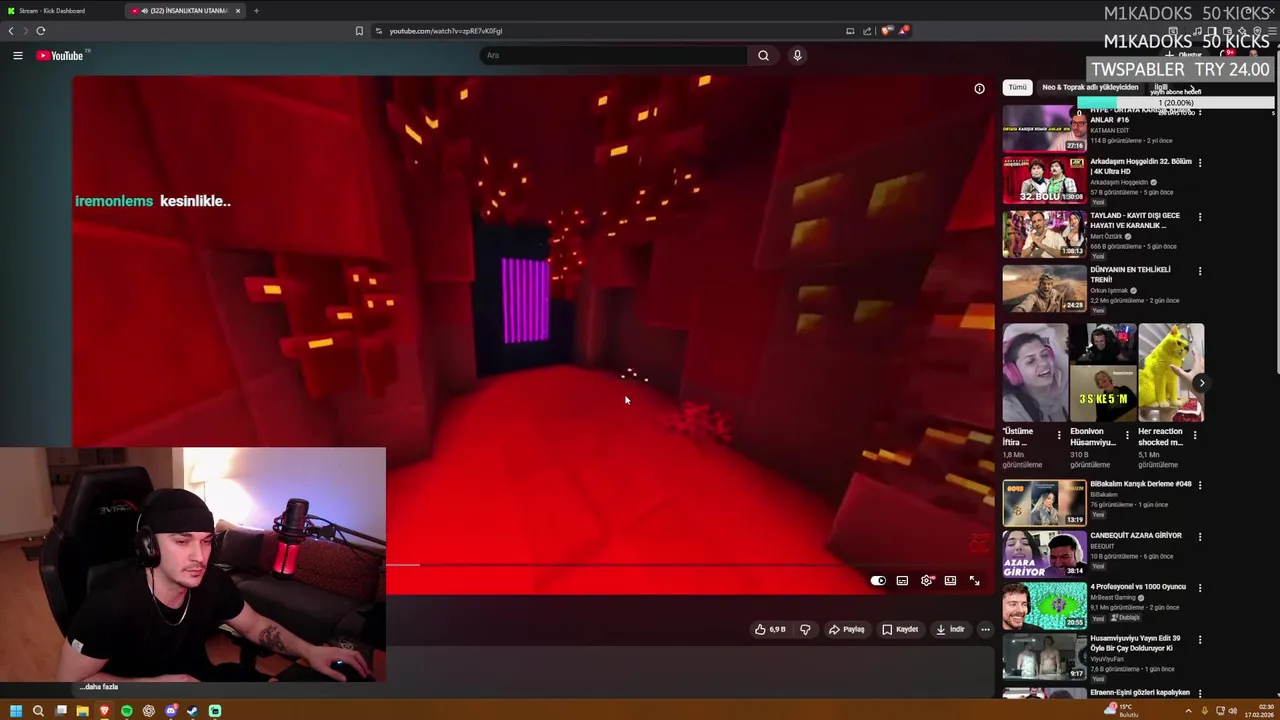Open Windows taskbar search
This screenshot has width=1280, height=720.
(x=38, y=711)
